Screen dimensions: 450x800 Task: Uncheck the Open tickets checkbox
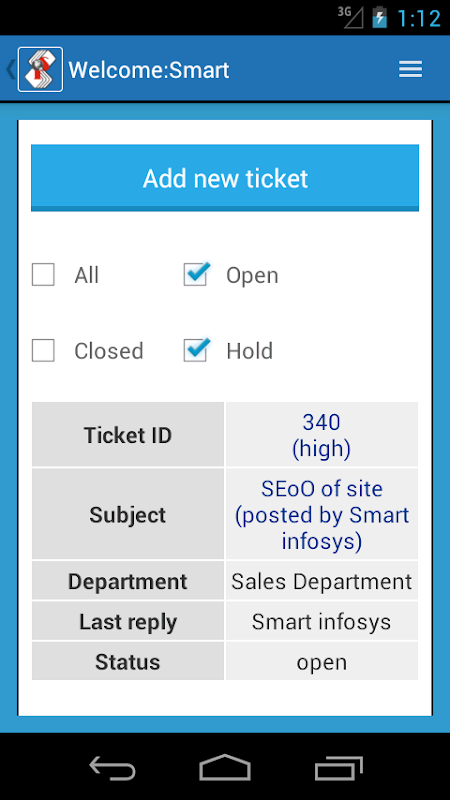[195, 274]
